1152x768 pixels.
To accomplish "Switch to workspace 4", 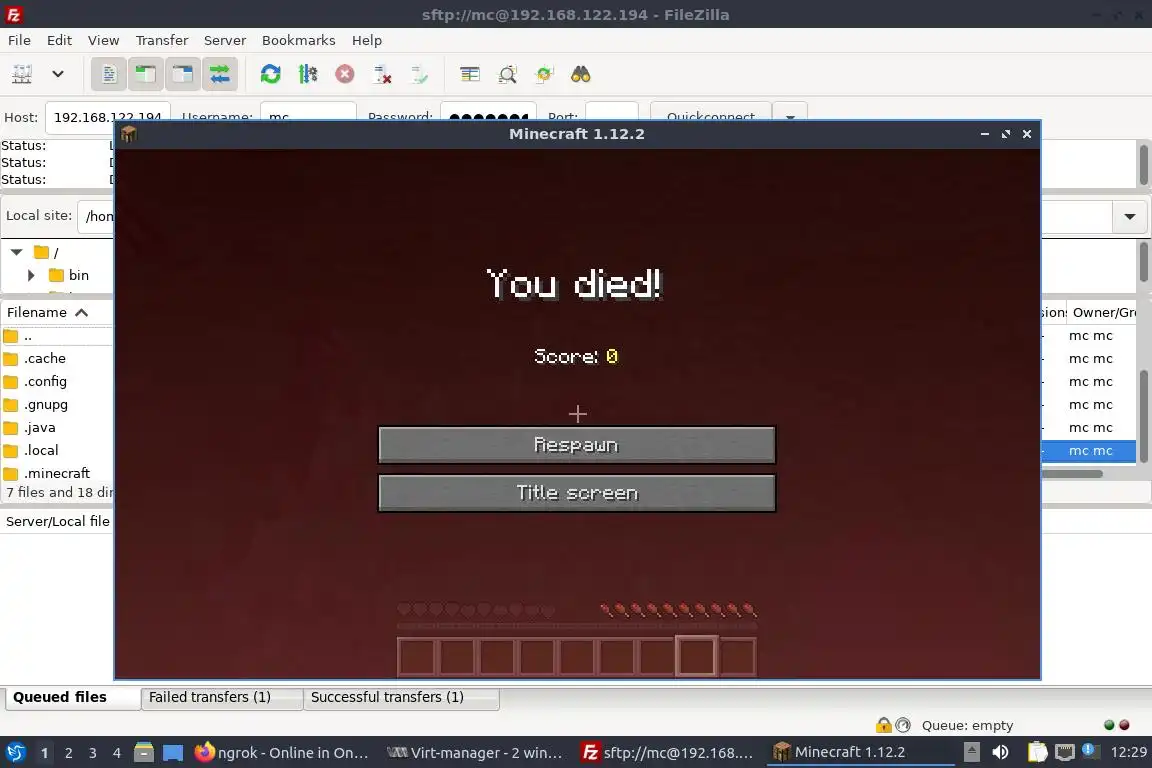I will pyautogui.click(x=117, y=753).
